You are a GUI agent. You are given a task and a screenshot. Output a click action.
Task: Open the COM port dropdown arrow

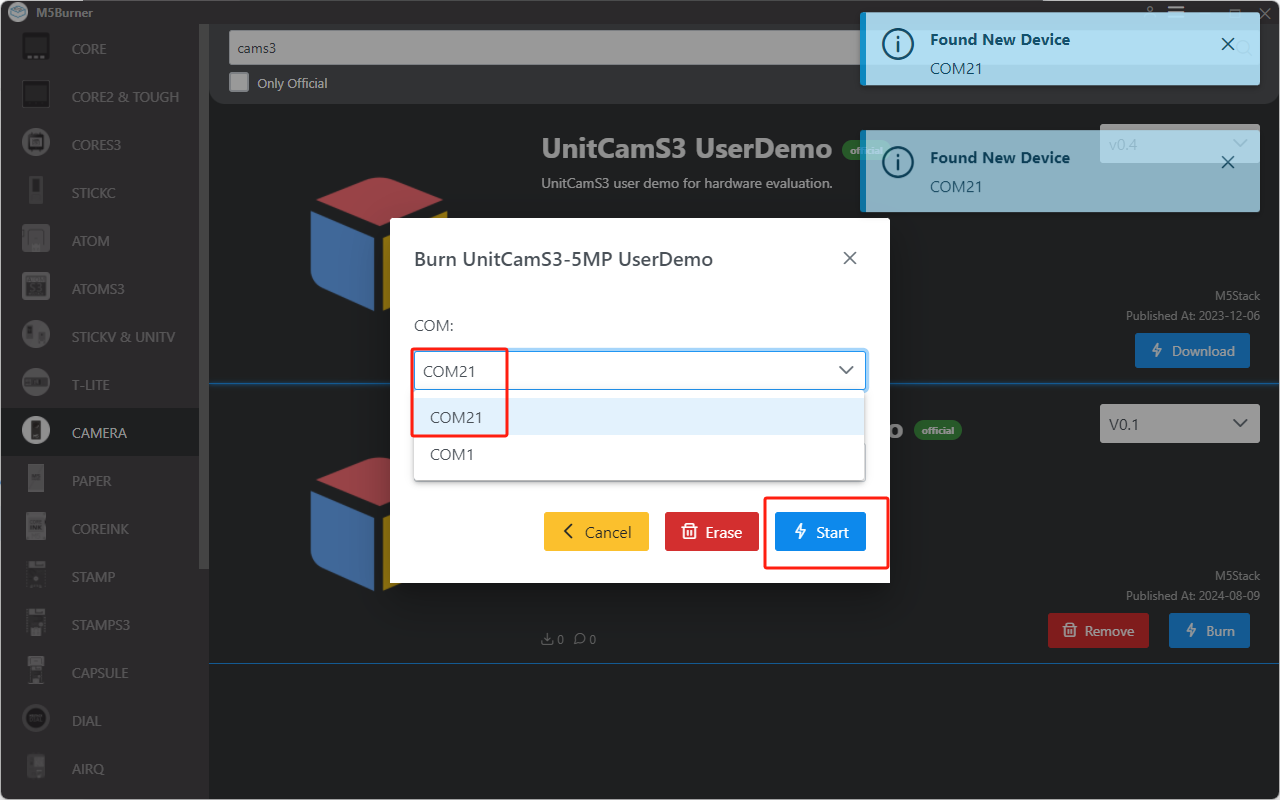(x=846, y=370)
